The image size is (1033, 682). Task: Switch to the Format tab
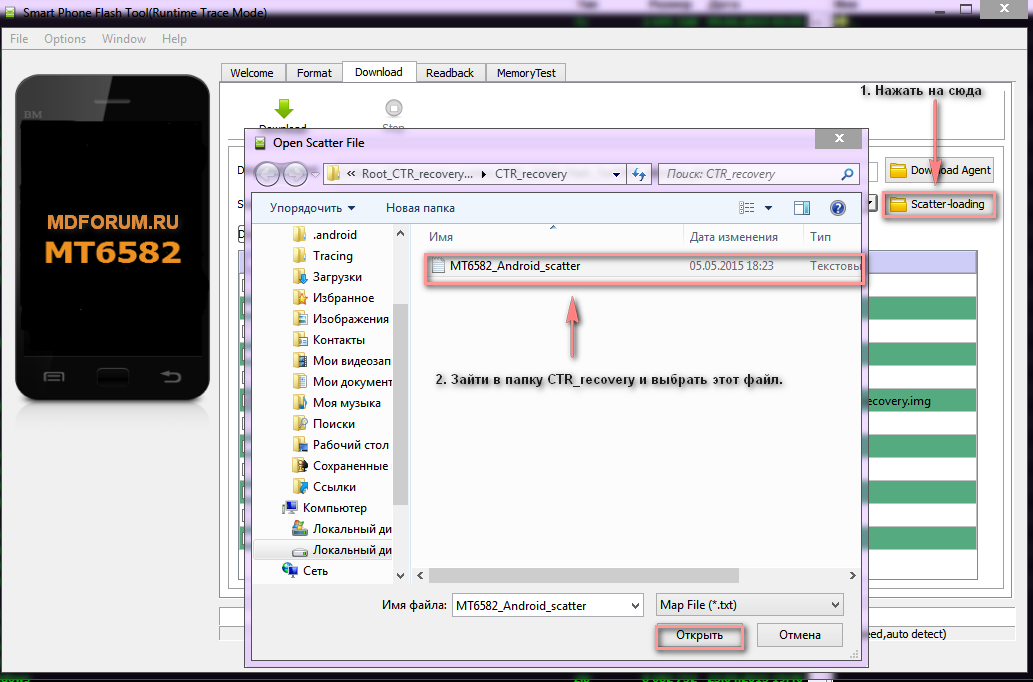click(x=314, y=73)
